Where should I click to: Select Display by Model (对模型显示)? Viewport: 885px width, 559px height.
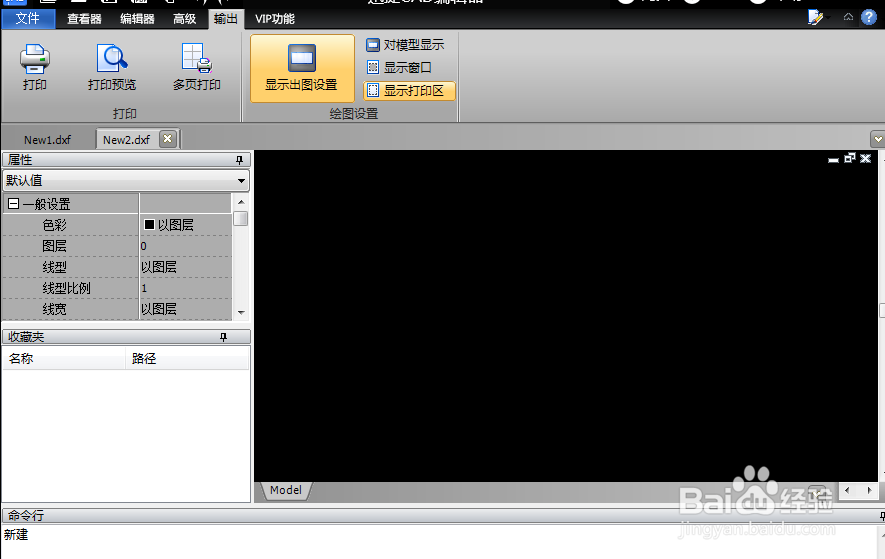[405, 45]
